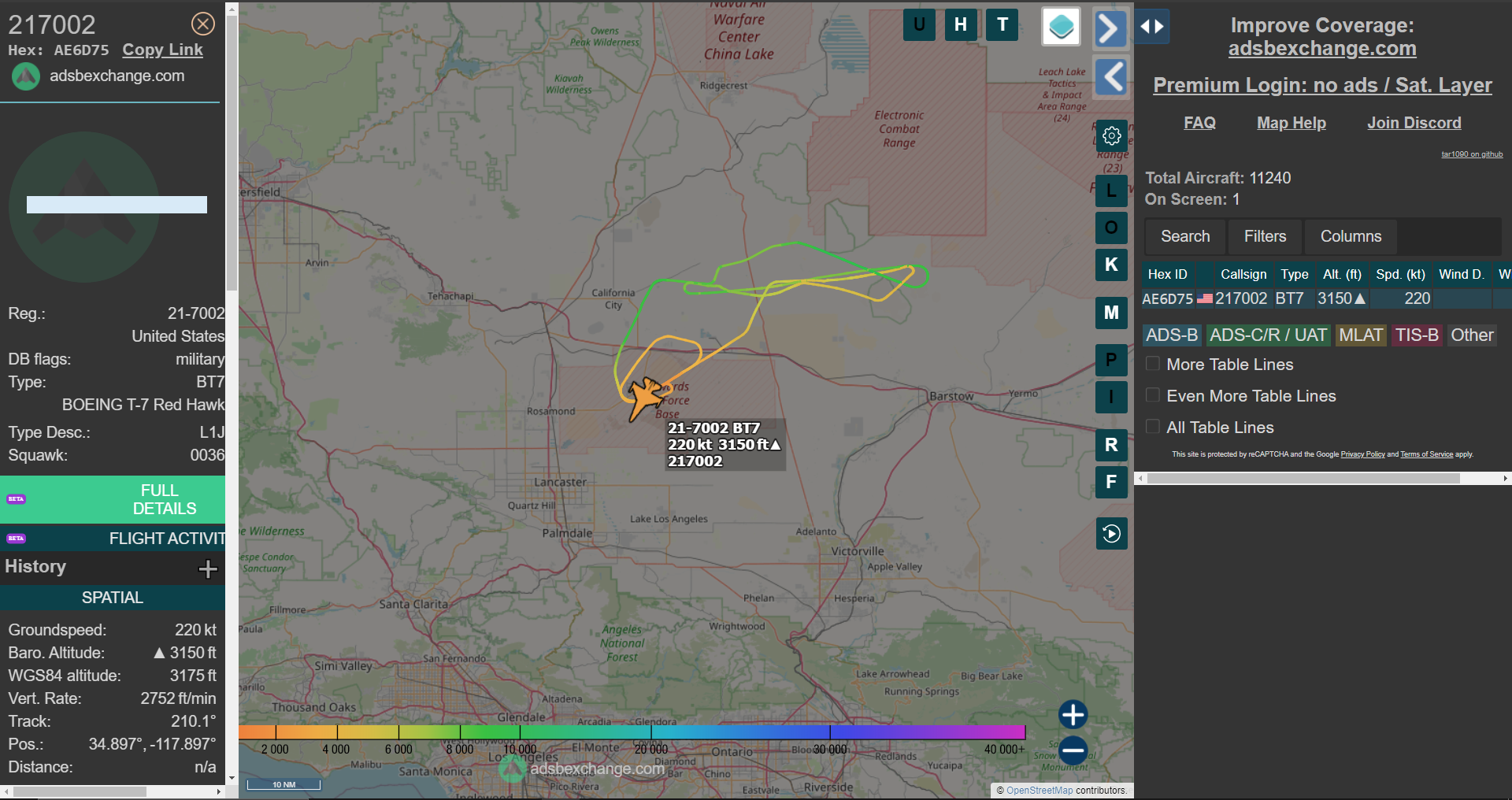Expand the History section with the plus icon
1512x800 pixels.
coord(208,569)
